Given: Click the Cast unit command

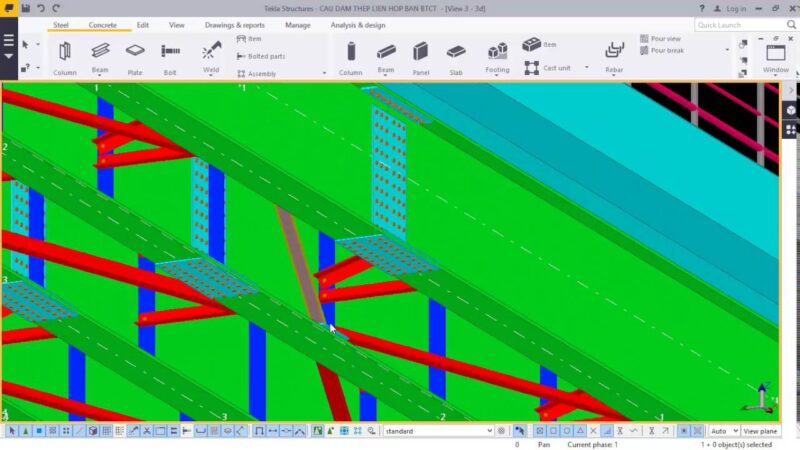Looking at the screenshot, I should pos(547,68).
